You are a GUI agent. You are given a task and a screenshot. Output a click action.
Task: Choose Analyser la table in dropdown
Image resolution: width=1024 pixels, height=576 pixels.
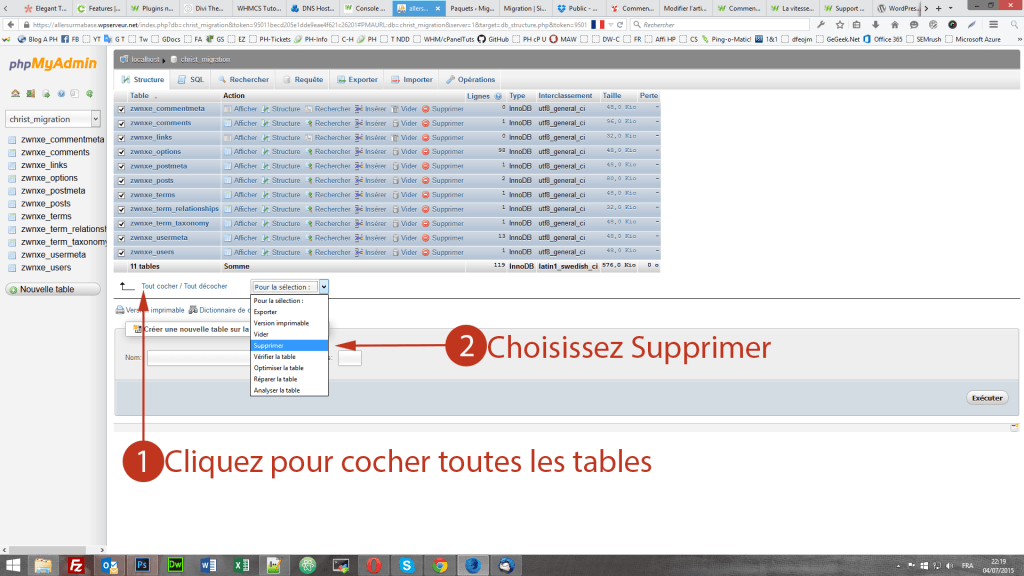pyautogui.click(x=289, y=390)
